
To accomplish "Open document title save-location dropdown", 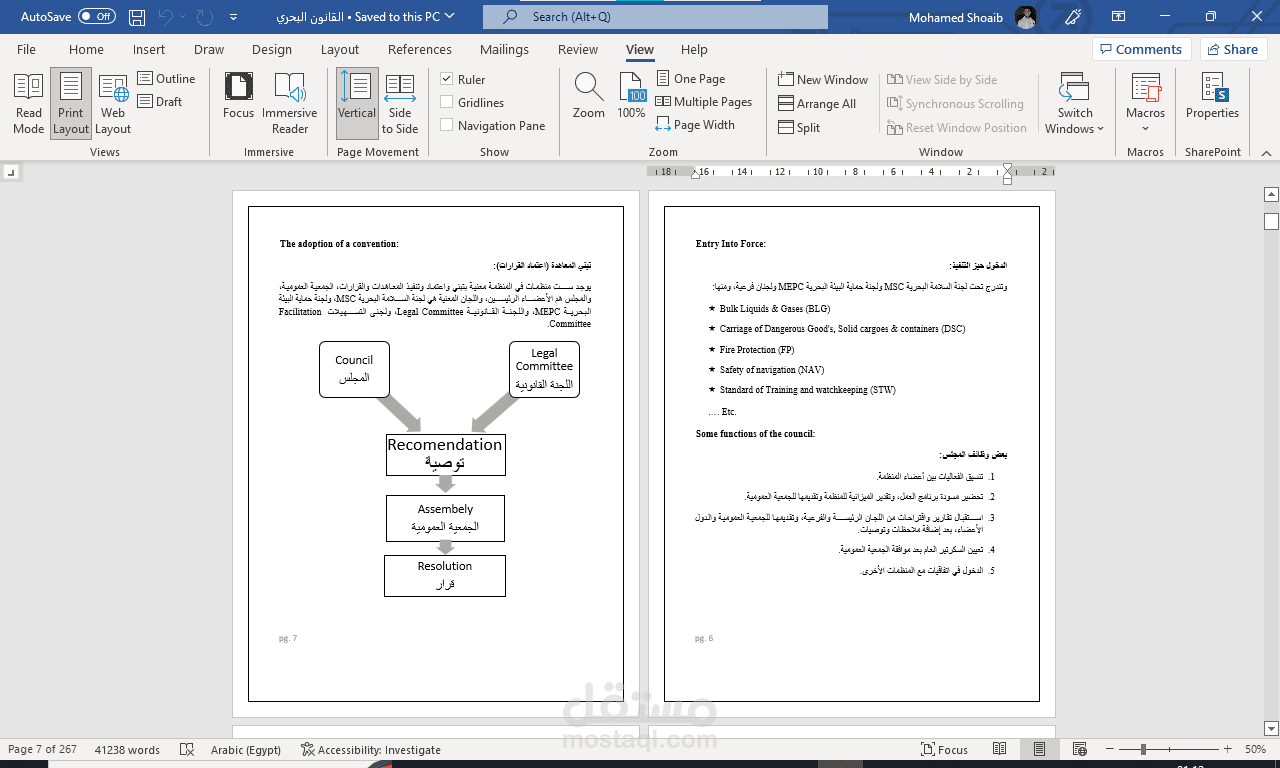I will click(450, 16).
